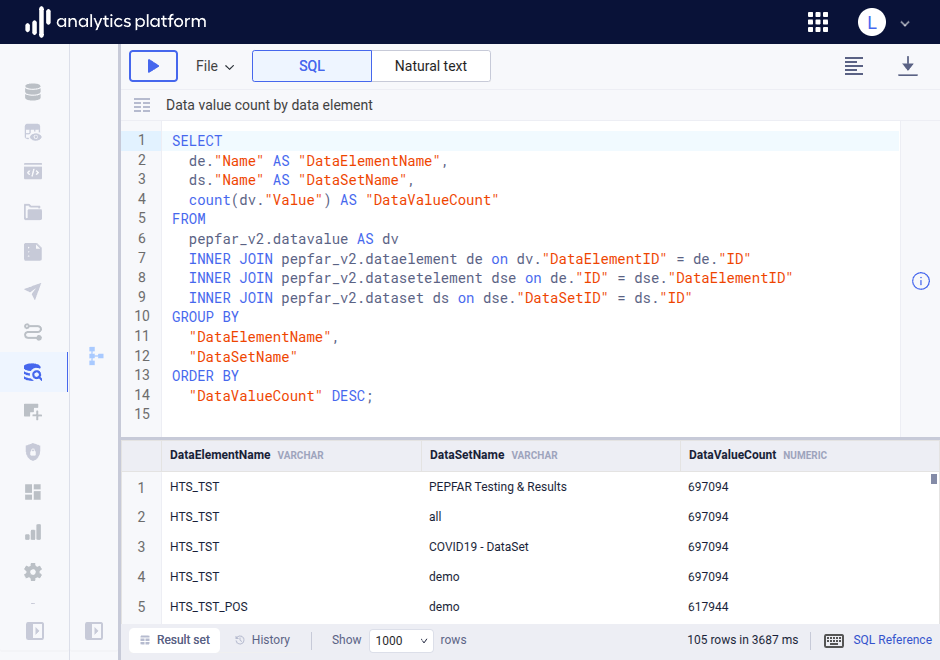The height and width of the screenshot is (660, 940).
Task: Expand the main sidebar with bottom arrow
Action: point(35,631)
